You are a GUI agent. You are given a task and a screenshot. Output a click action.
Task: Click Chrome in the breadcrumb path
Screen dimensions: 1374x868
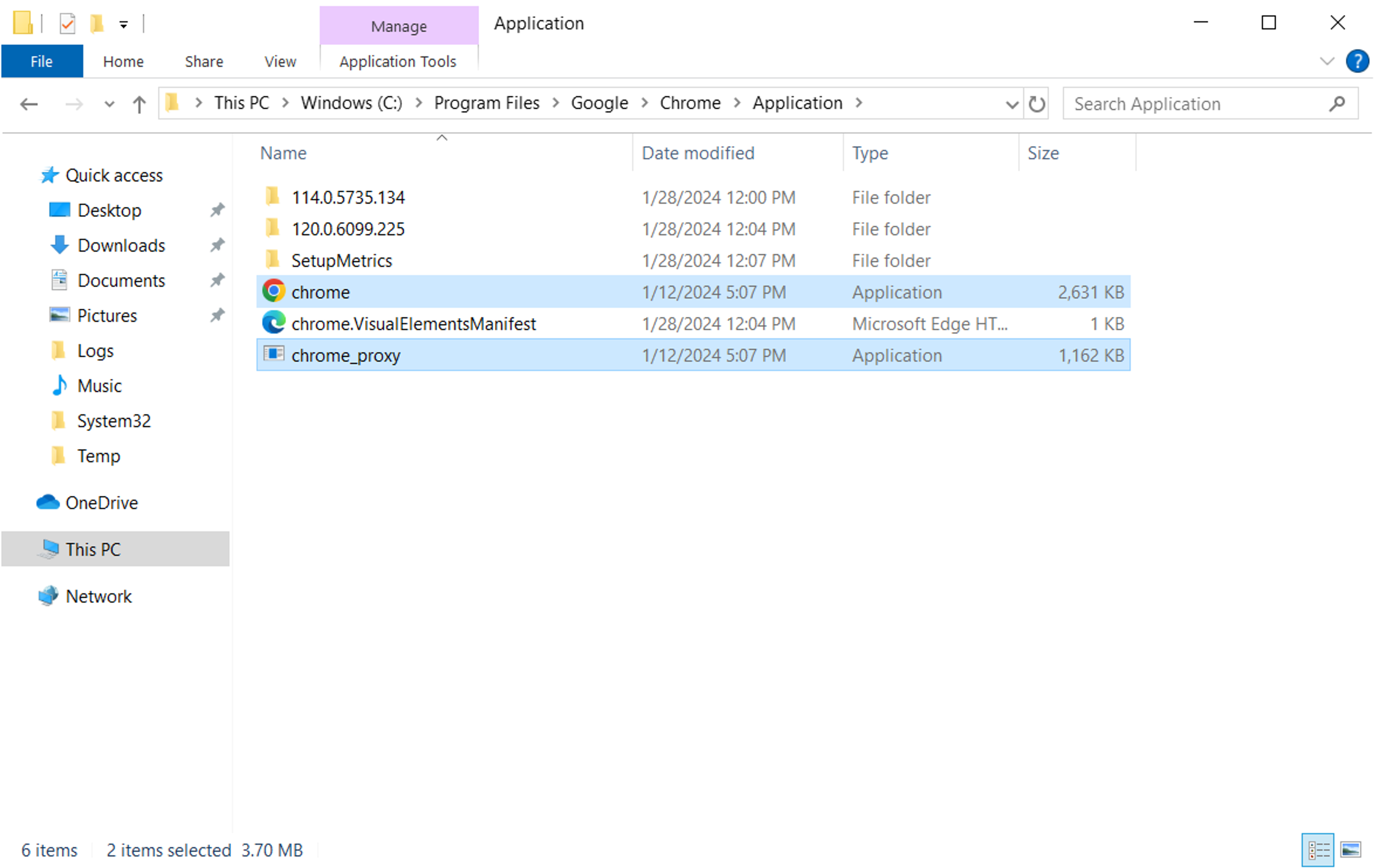pyautogui.click(x=690, y=103)
